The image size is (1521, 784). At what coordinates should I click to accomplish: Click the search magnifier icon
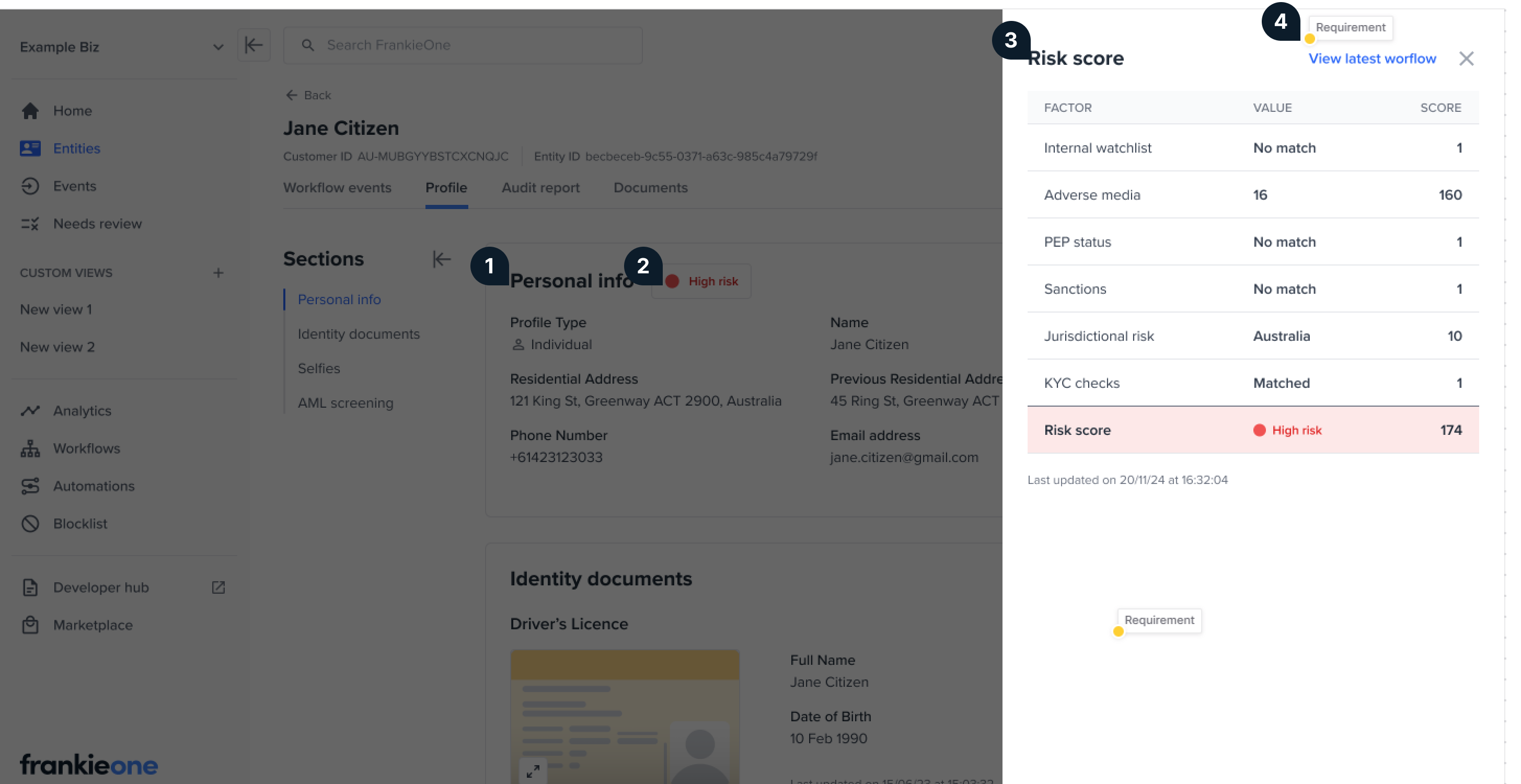coord(308,45)
